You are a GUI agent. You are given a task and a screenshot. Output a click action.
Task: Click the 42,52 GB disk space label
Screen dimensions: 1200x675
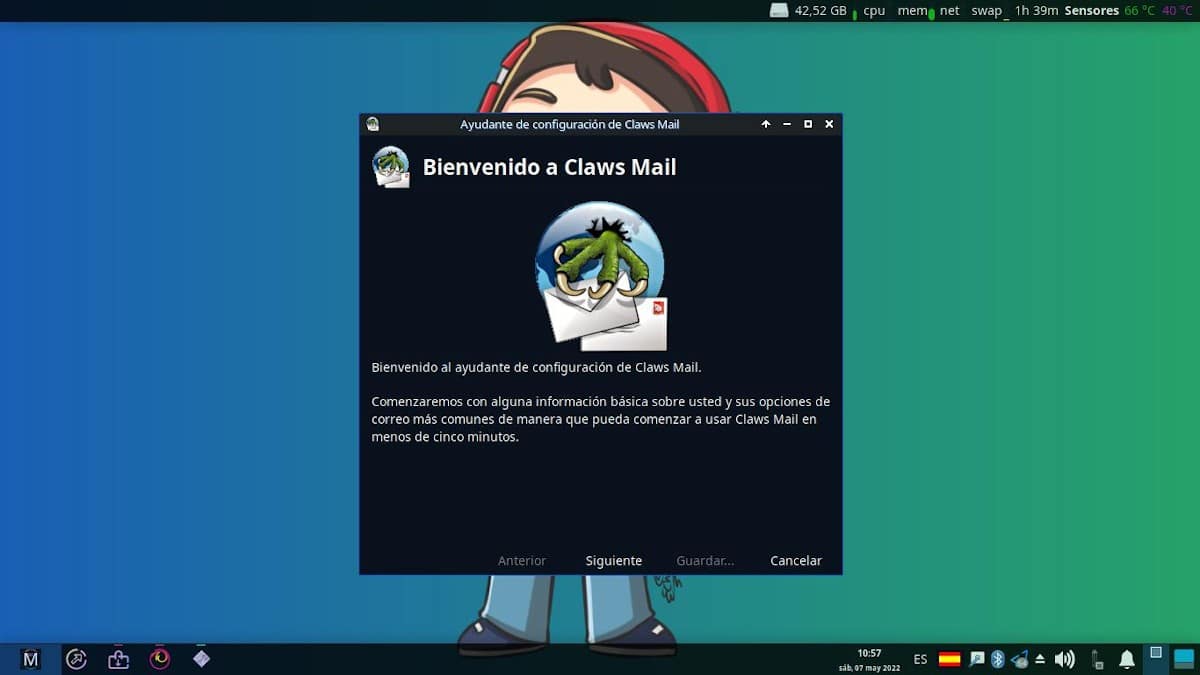(820, 11)
